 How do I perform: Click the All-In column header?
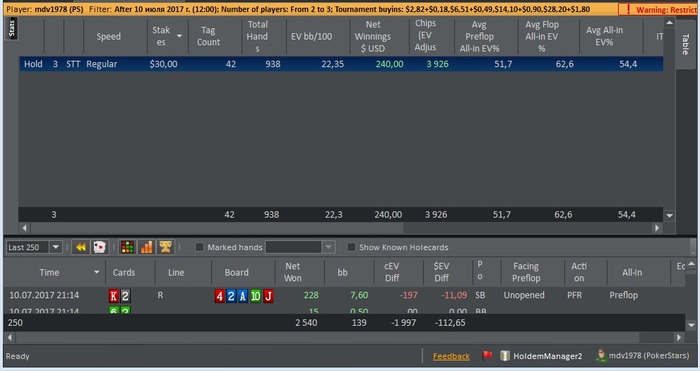632,272
